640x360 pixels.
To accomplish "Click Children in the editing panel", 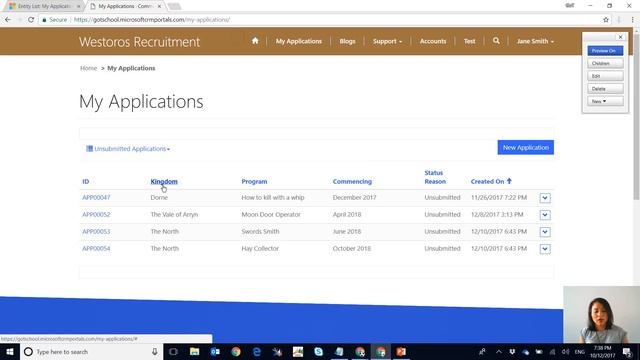I will point(605,63).
